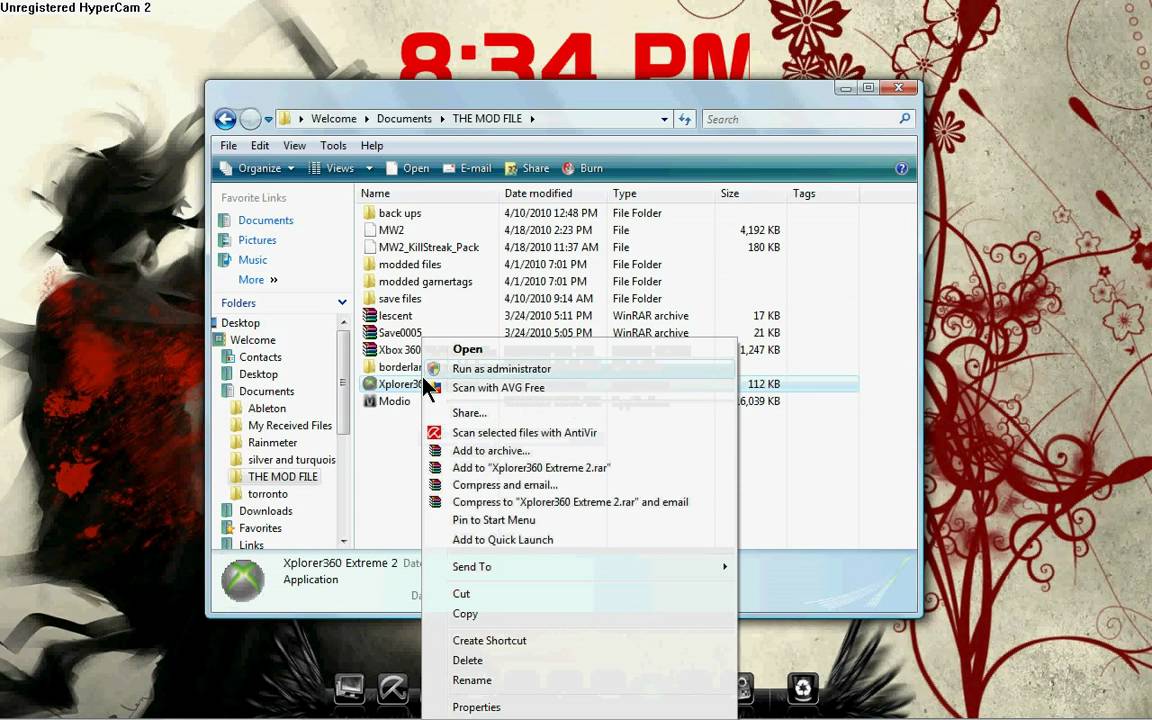Open the Help menu

[x=372, y=145]
